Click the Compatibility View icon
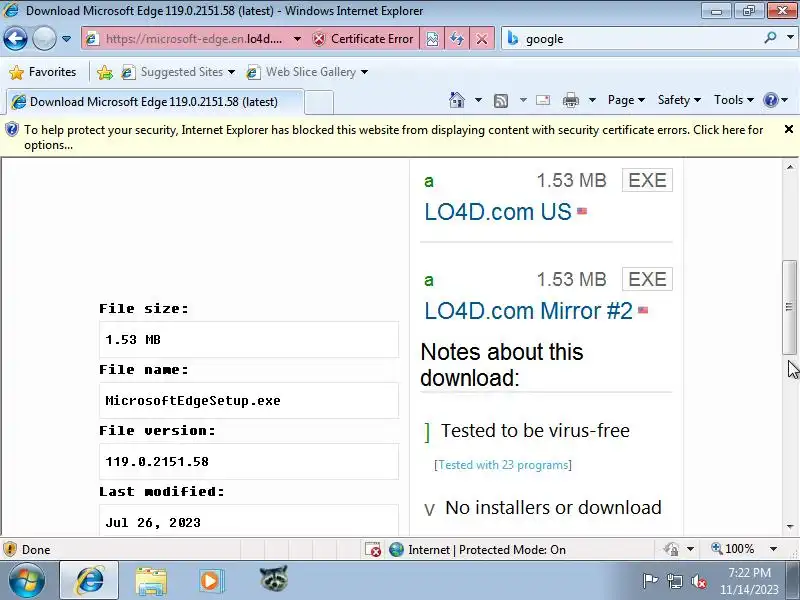 (x=432, y=39)
